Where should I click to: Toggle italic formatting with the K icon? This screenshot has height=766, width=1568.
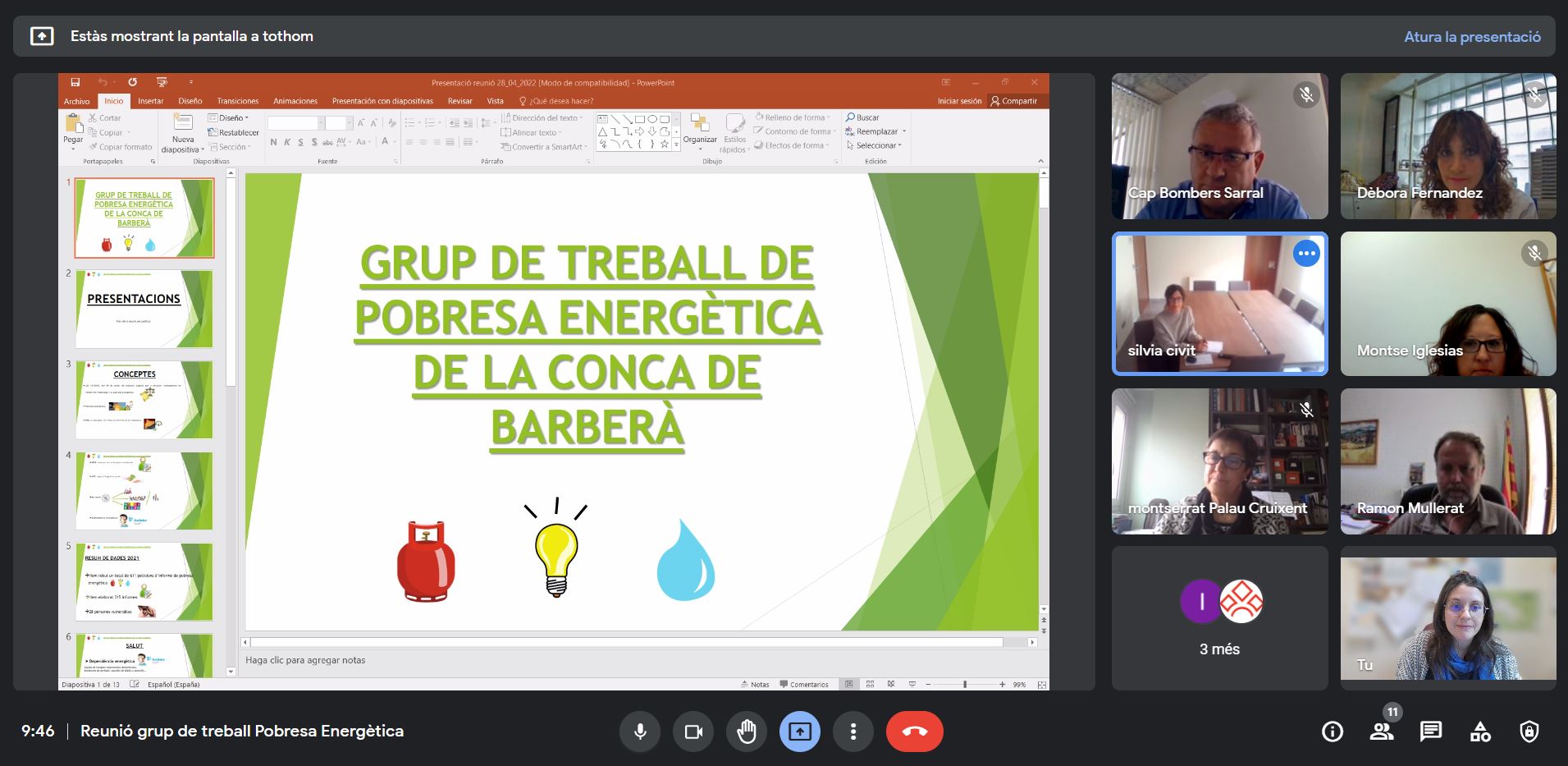[x=288, y=142]
